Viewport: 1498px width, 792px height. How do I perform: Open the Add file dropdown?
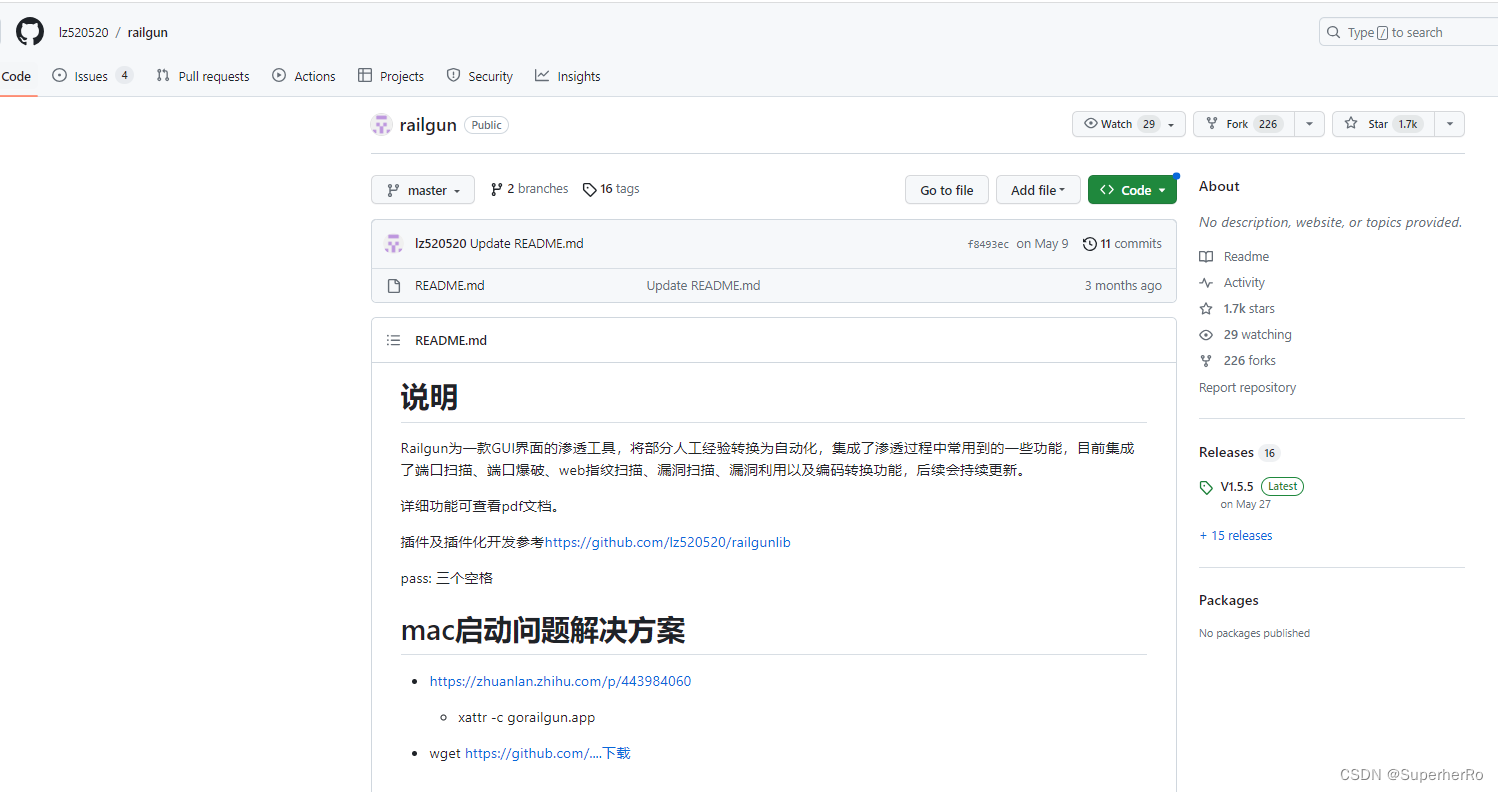(1038, 190)
